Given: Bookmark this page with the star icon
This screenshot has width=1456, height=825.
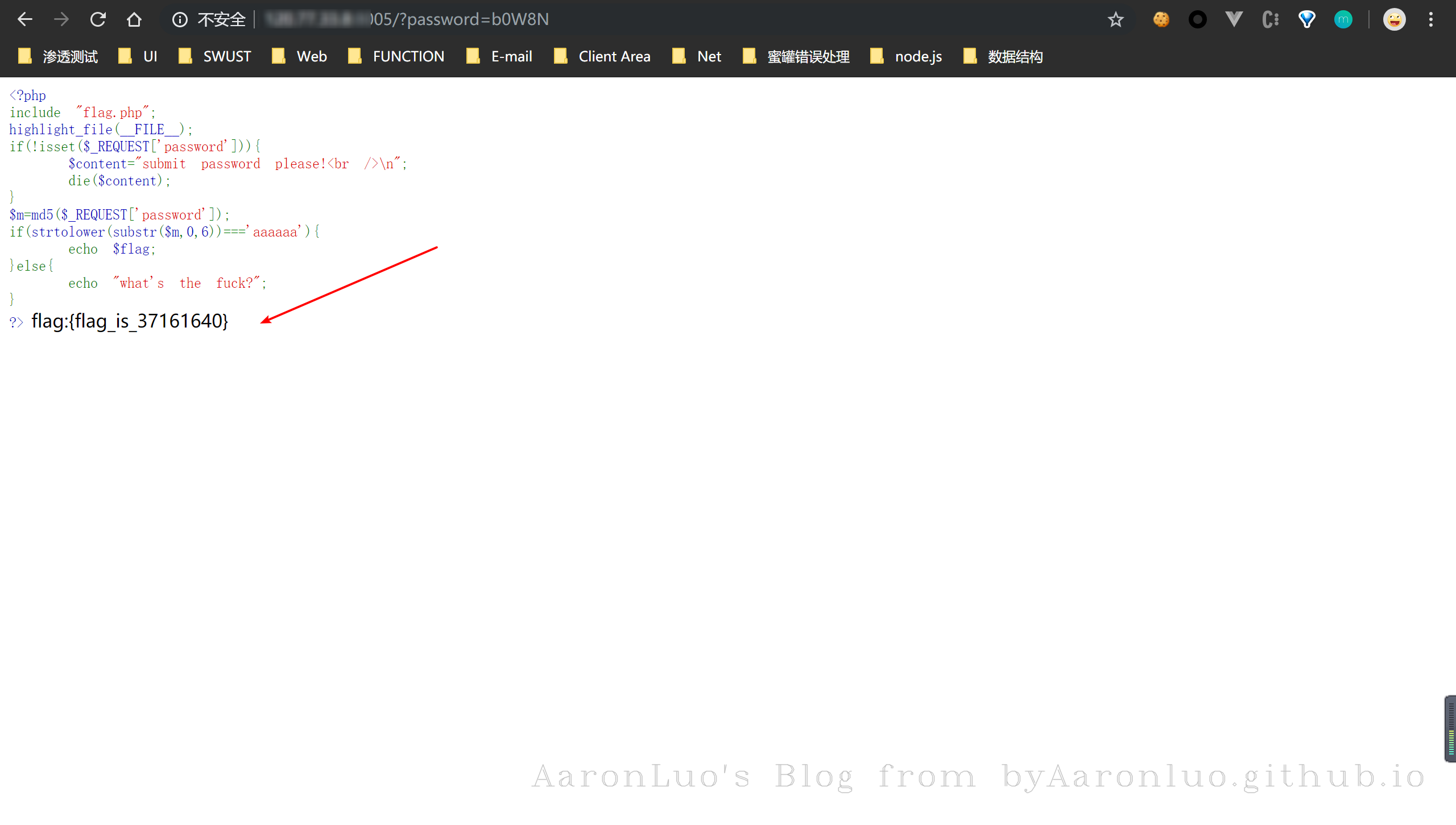Looking at the screenshot, I should pos(1115,19).
